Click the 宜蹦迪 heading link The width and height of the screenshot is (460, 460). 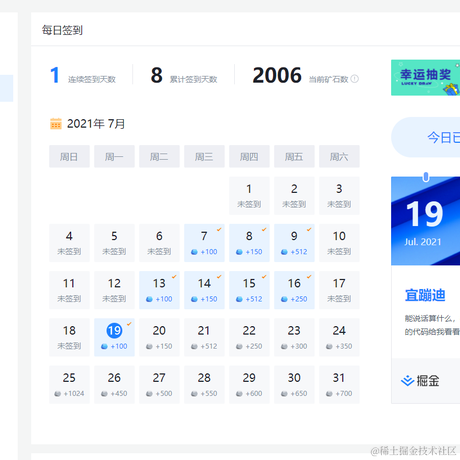(x=425, y=295)
